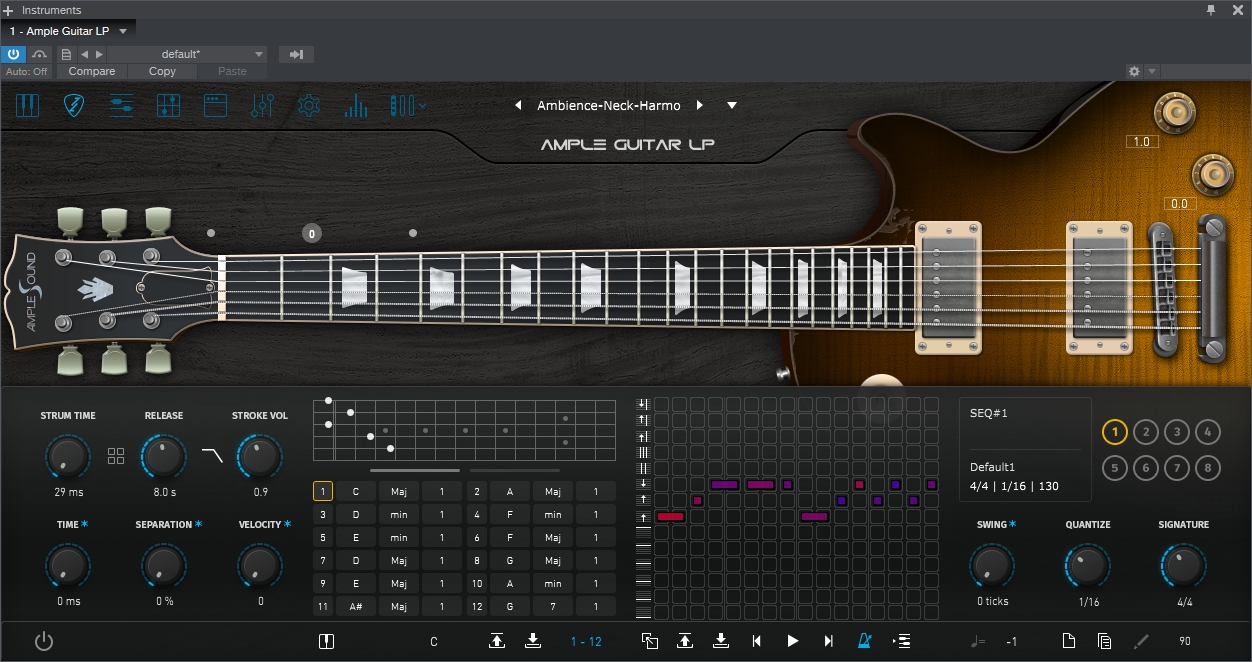Click the QUANTIZE knob
Viewport: 1252px width, 662px height.
pos(1088,566)
